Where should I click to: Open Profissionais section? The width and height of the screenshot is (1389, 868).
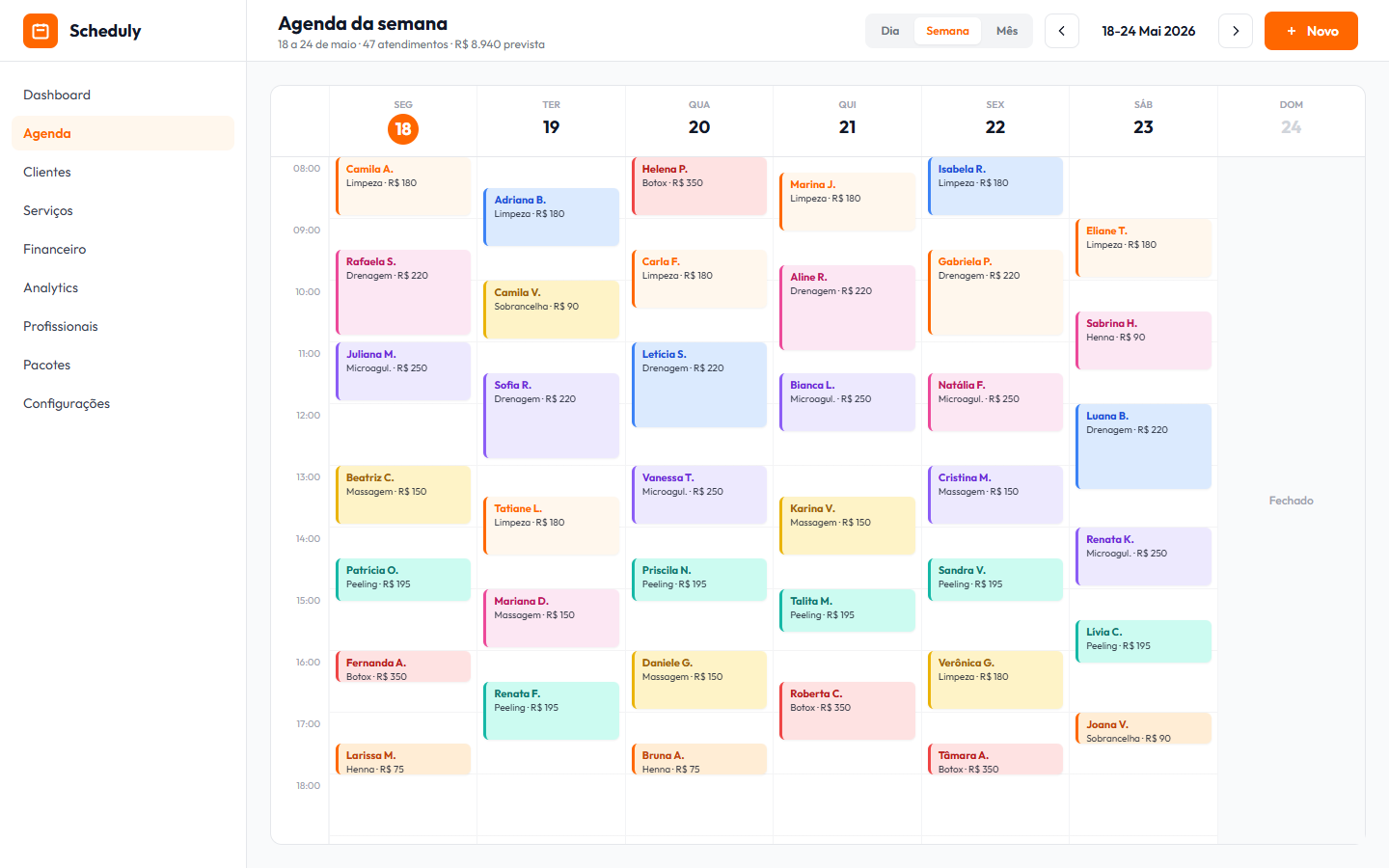[x=123, y=326]
